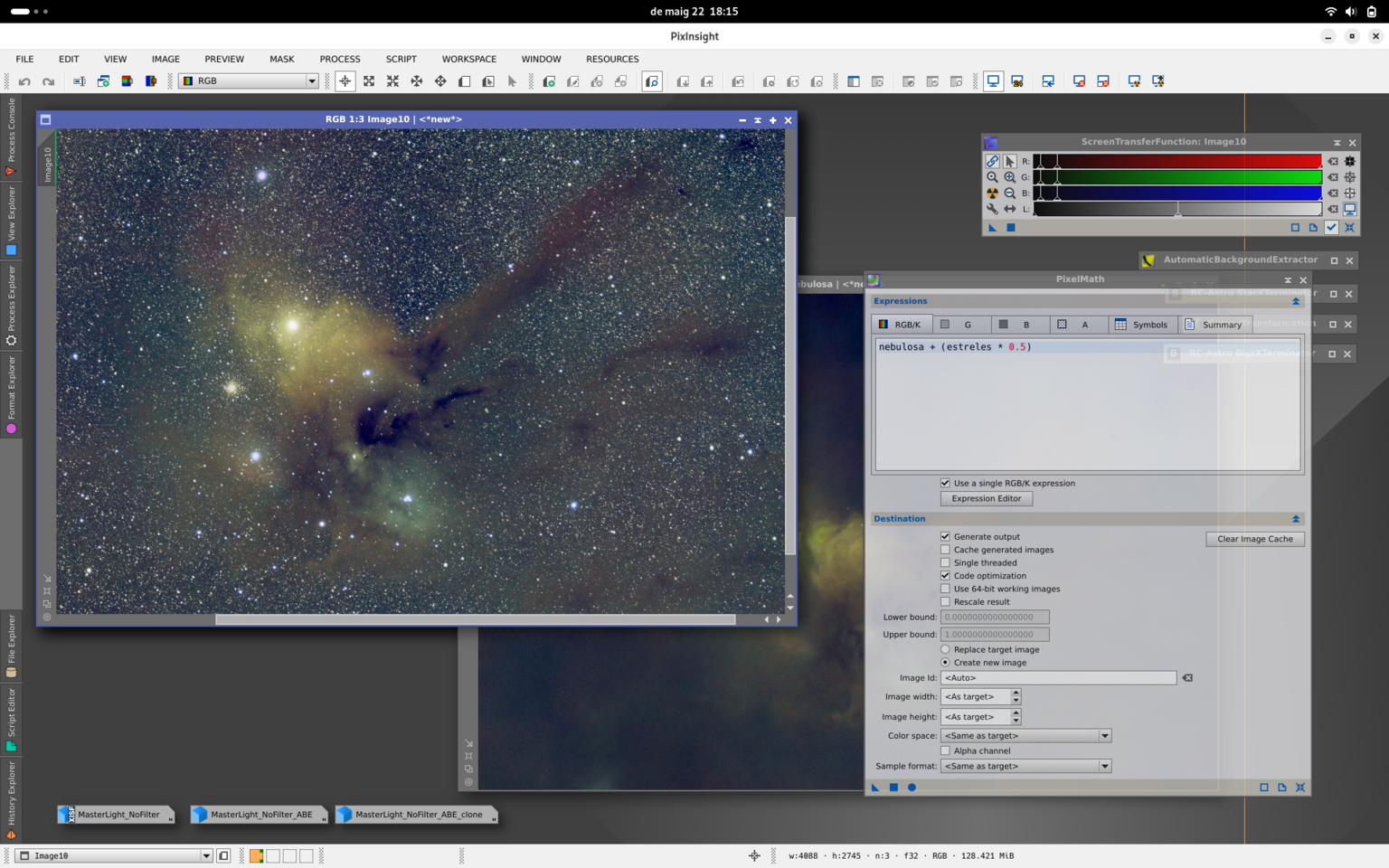Open the RGB channel dropdown in toolbar
This screenshot has height=868, width=1389.
coord(250,81)
